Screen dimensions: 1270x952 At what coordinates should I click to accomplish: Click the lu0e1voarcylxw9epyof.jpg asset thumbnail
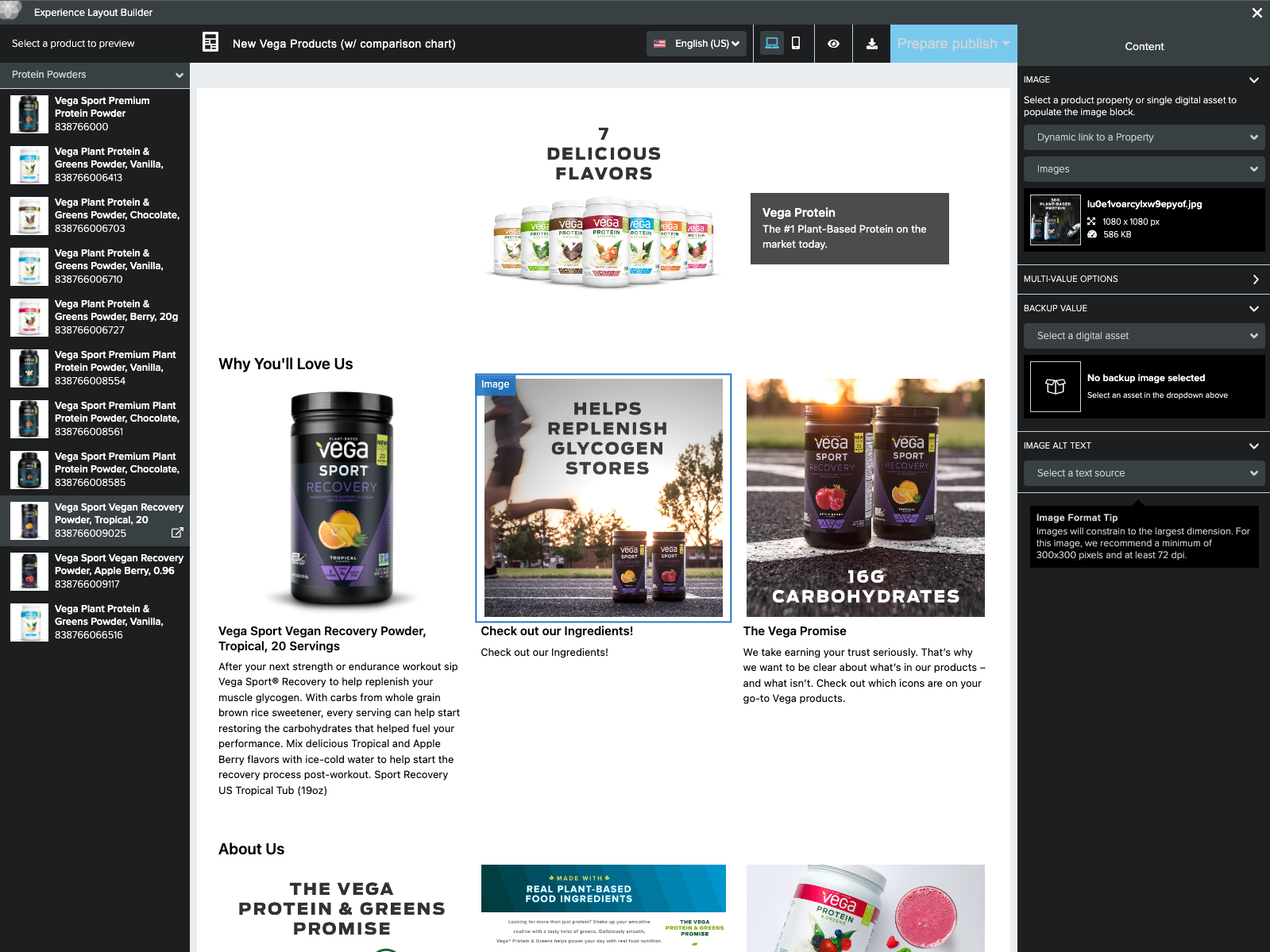pos(1055,220)
